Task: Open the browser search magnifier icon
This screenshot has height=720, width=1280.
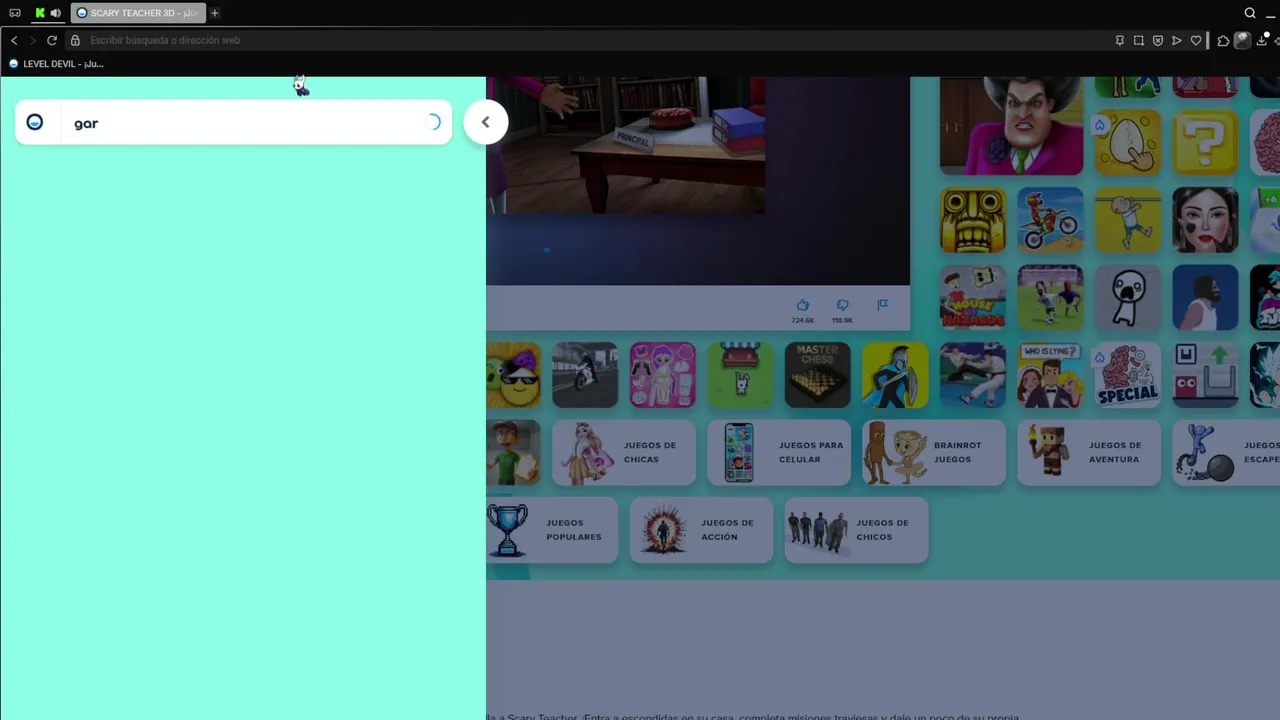Action: [1250, 13]
